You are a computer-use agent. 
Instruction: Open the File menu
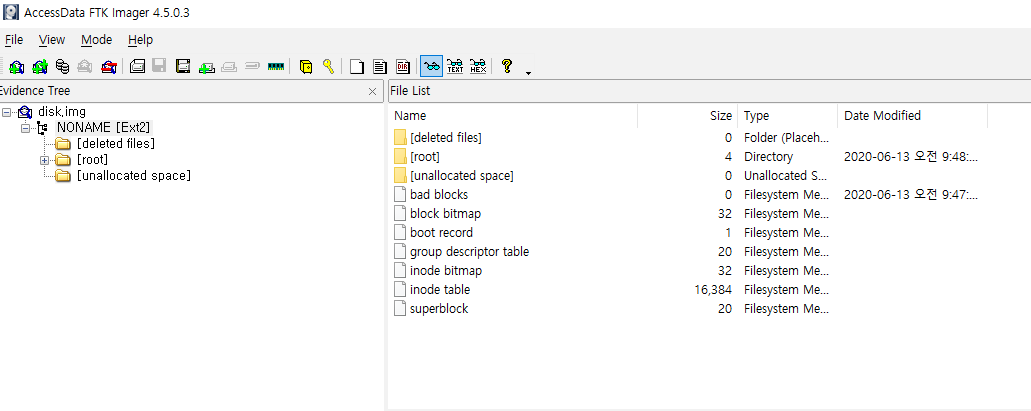(x=14, y=39)
